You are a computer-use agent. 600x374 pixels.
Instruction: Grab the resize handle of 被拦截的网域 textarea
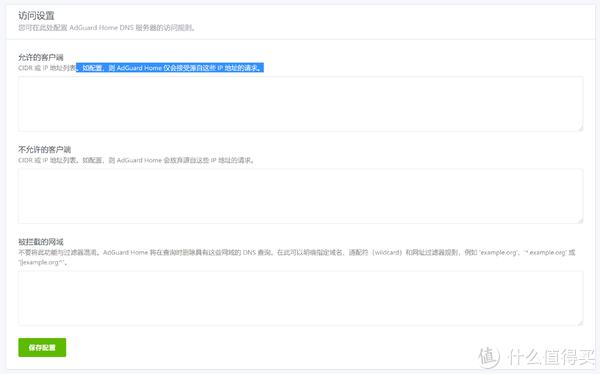(x=580, y=323)
